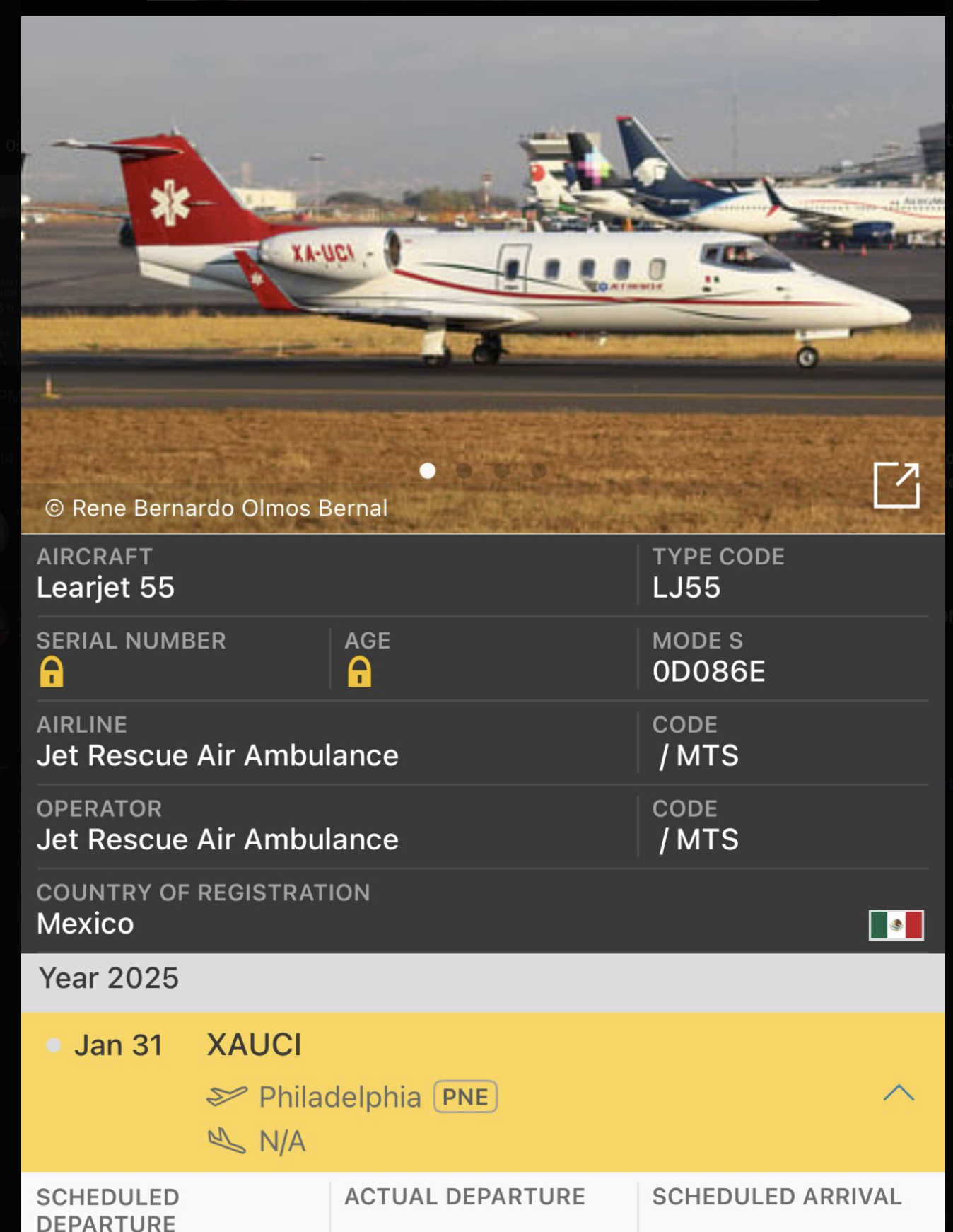953x1232 pixels.
Task: Click the Rene Bernardo Olmos Bernal credit
Action: point(230,508)
